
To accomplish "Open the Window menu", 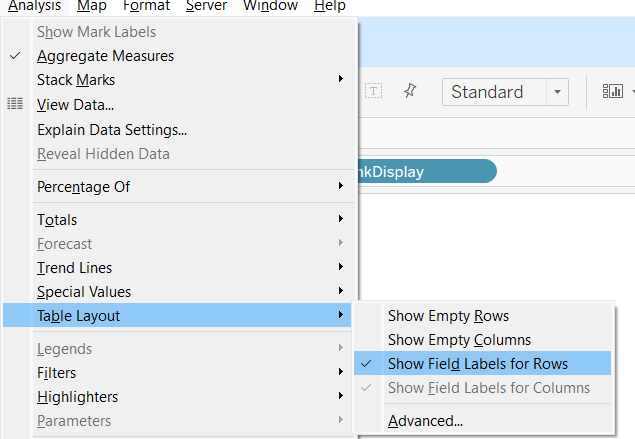I will click(270, 6).
